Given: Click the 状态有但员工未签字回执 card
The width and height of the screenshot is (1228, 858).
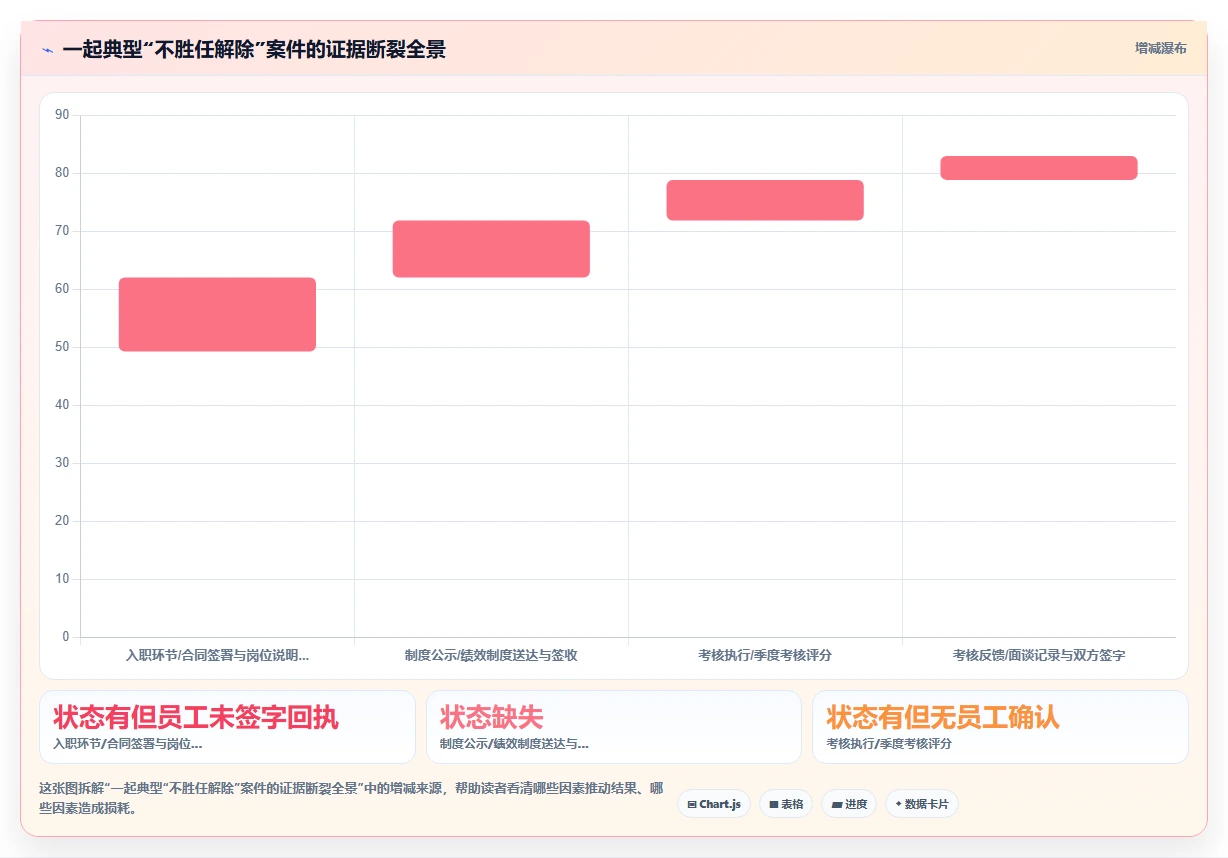Looking at the screenshot, I should (227, 727).
